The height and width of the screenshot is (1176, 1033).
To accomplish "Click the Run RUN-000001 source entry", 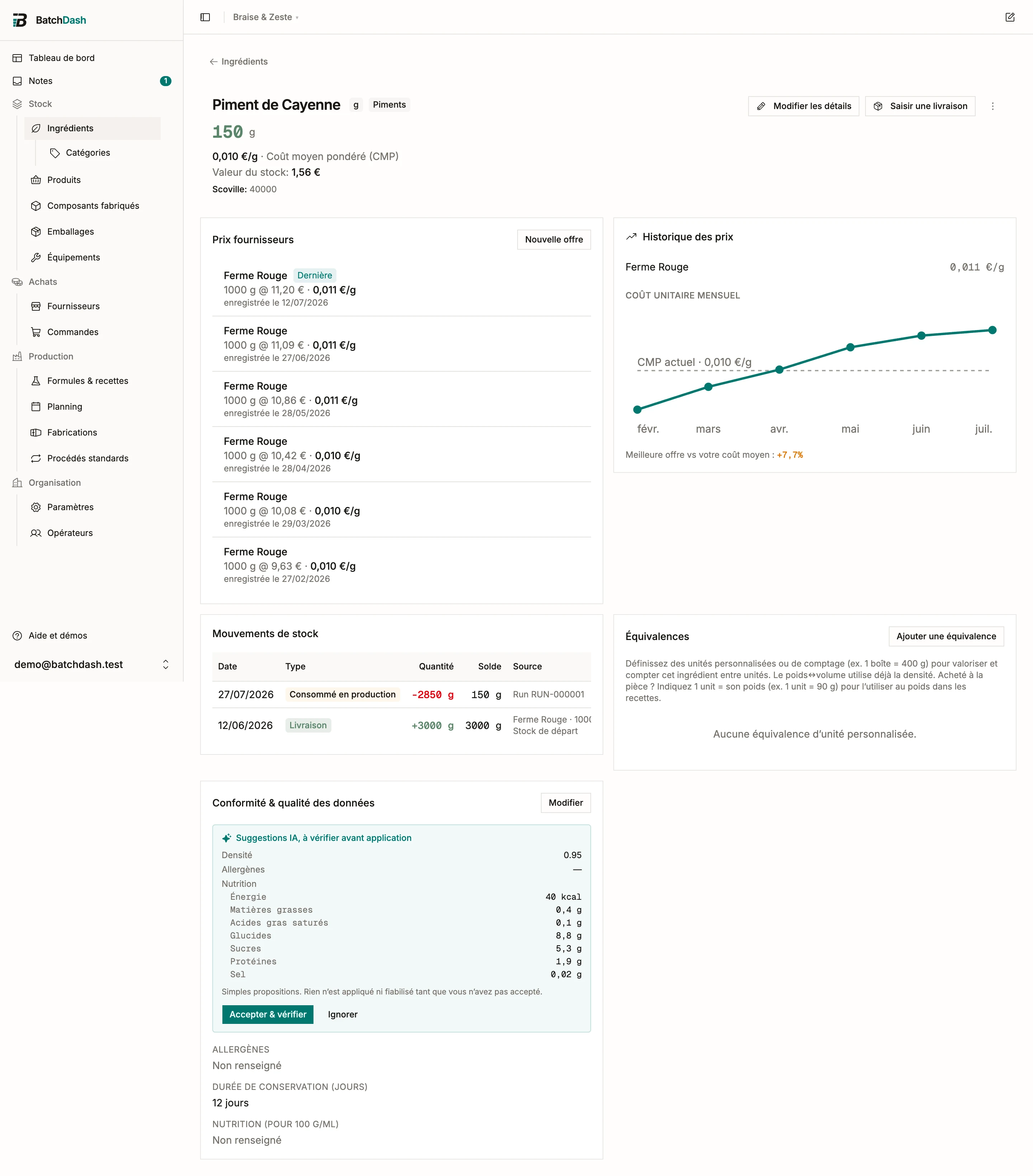I will 549,695.
